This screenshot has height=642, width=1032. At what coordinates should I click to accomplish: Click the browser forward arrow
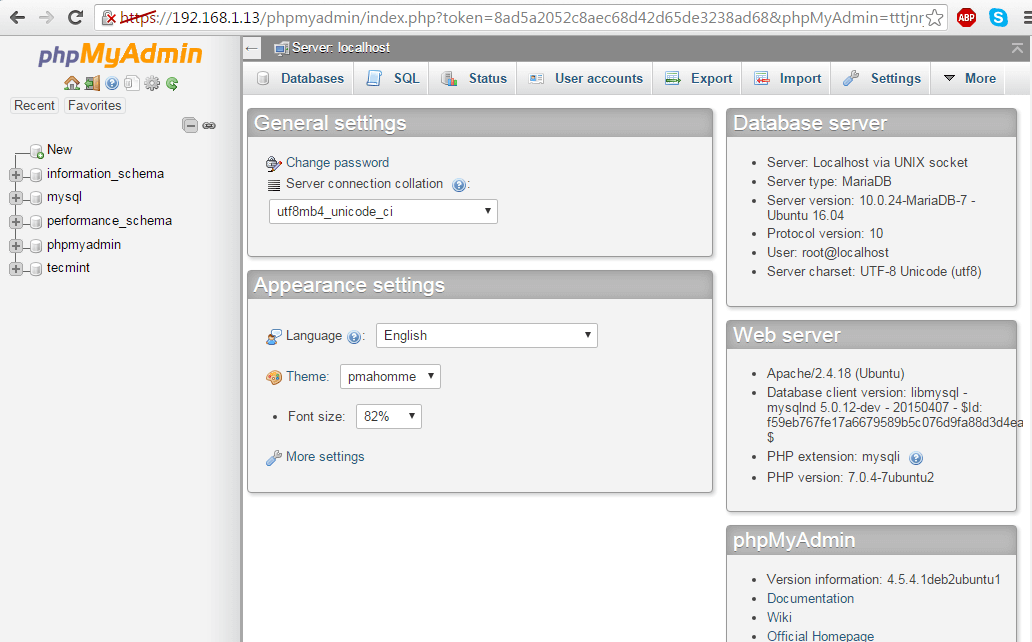[46, 17]
